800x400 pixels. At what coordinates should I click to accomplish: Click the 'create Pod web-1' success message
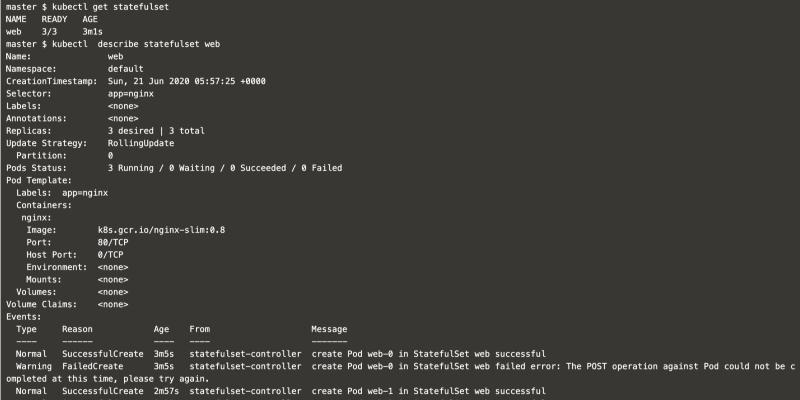coord(428,391)
